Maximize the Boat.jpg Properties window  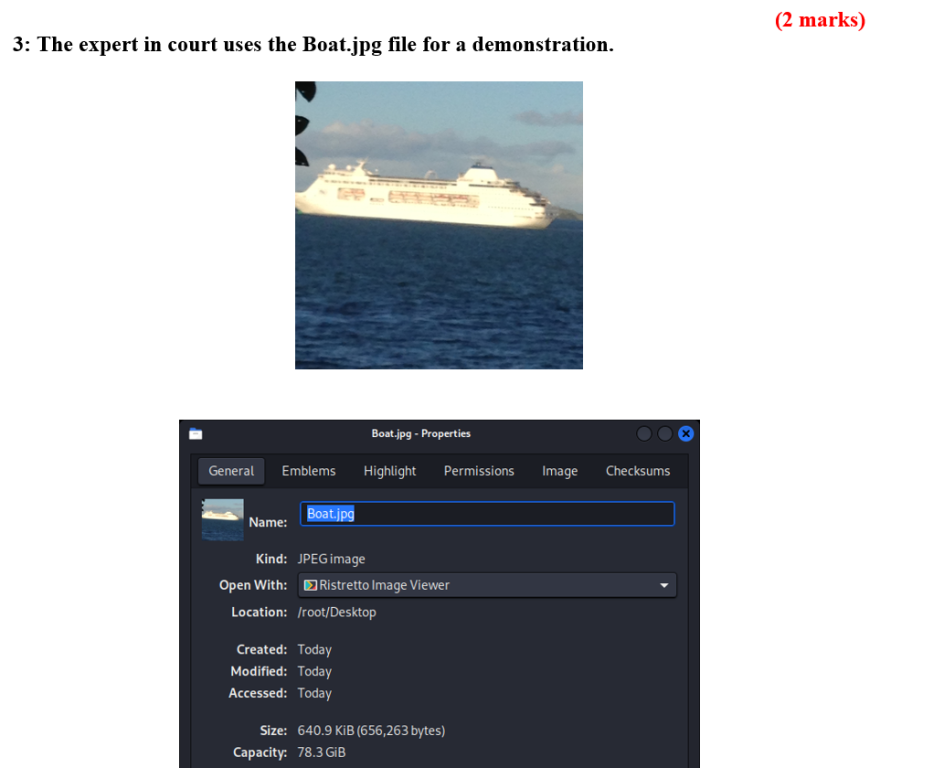click(665, 434)
